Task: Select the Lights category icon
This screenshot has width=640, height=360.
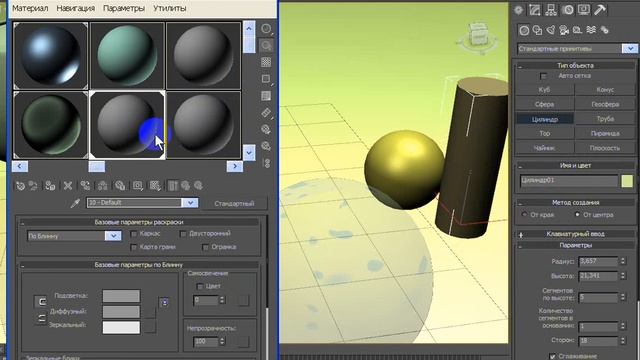Action: point(551,30)
